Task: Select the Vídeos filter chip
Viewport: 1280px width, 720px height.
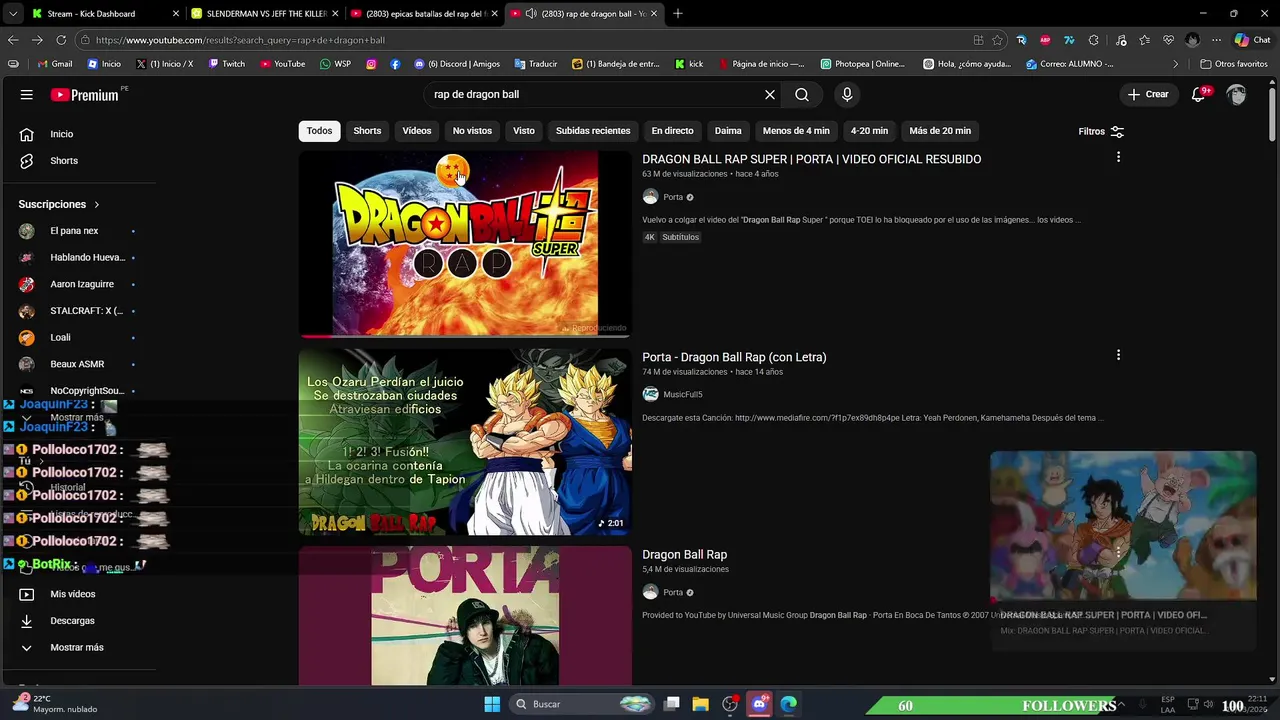Action: [417, 131]
